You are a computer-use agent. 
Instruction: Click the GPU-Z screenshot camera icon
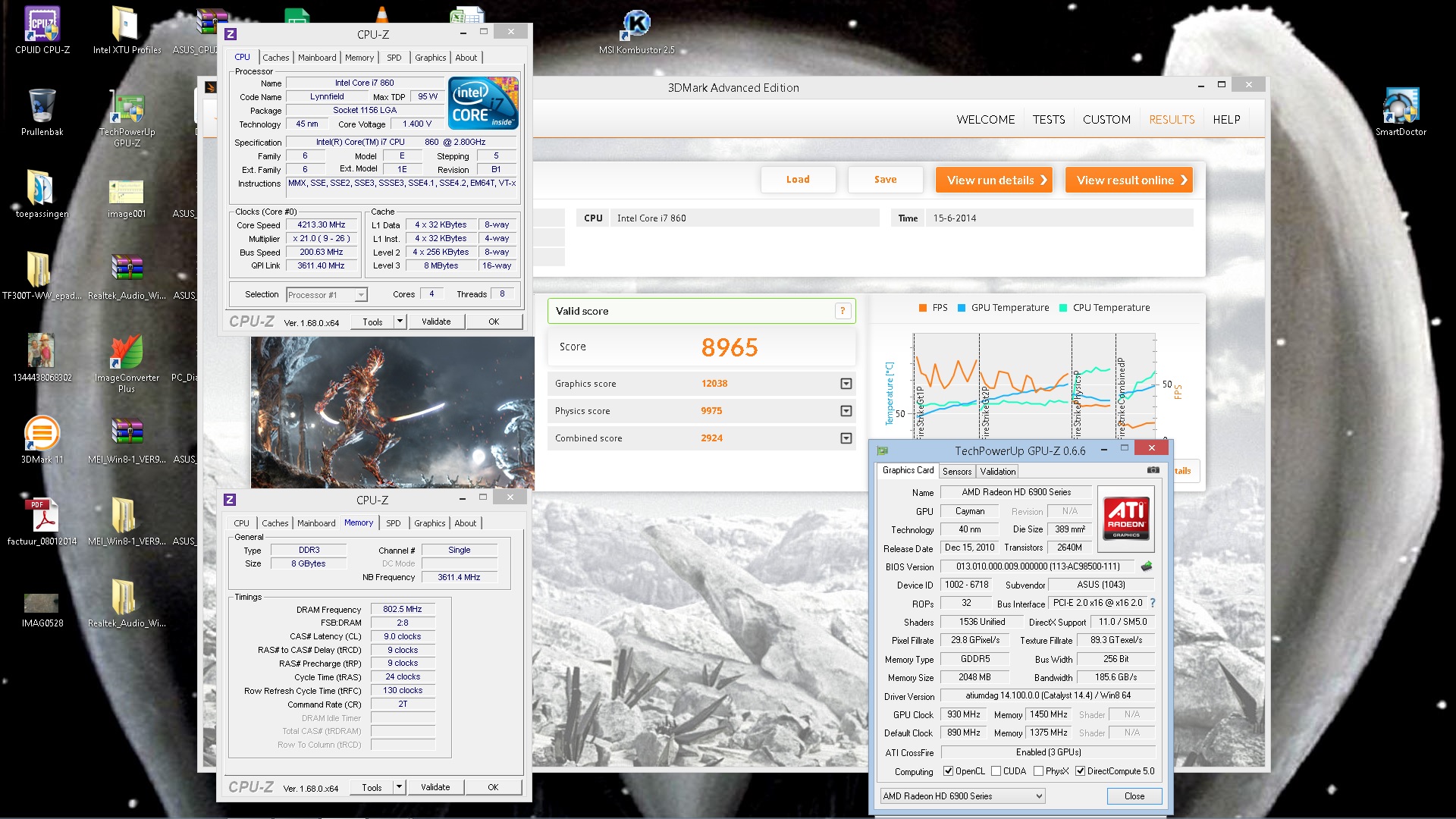(x=1153, y=470)
